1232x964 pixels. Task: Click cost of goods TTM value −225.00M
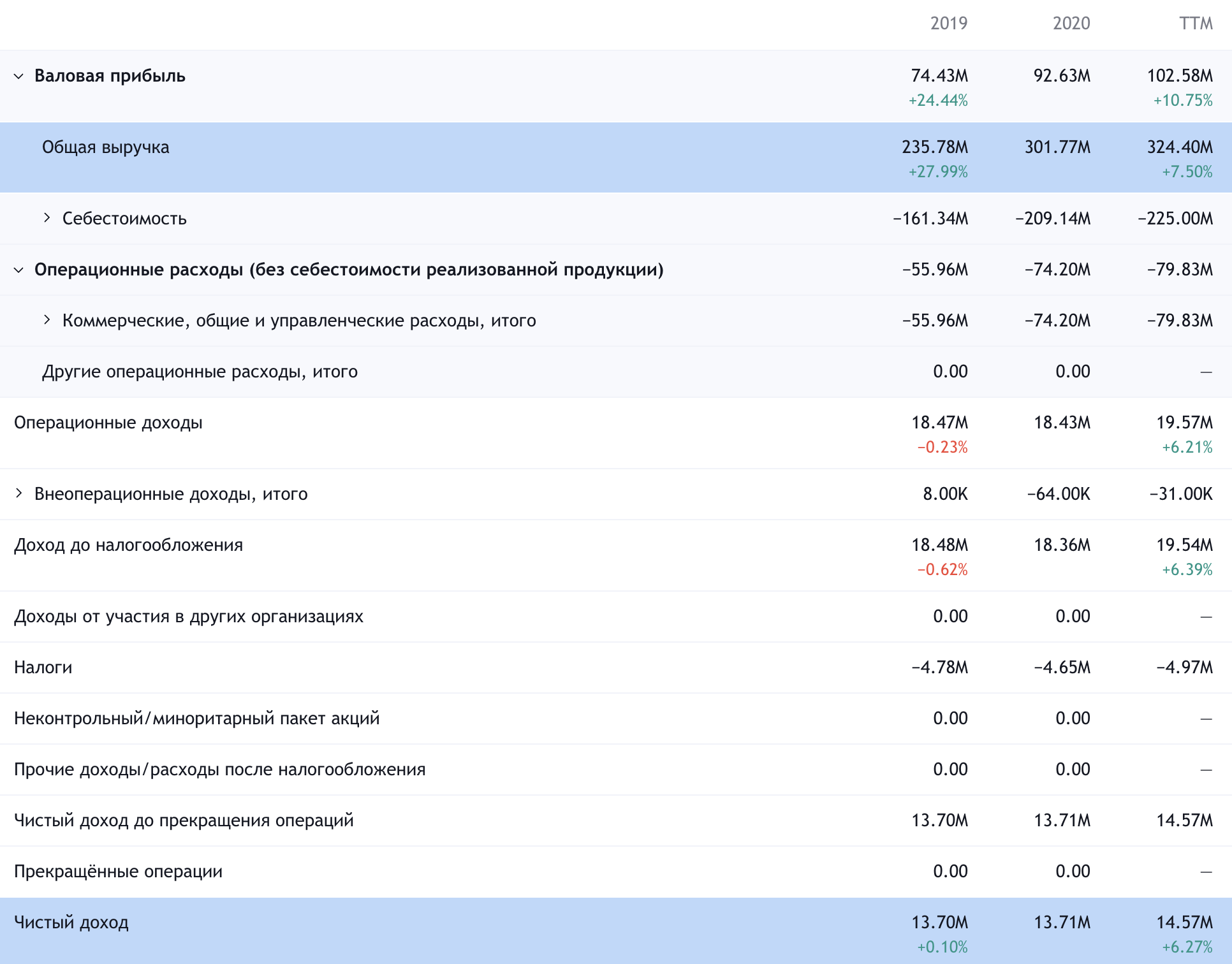coord(1175,219)
